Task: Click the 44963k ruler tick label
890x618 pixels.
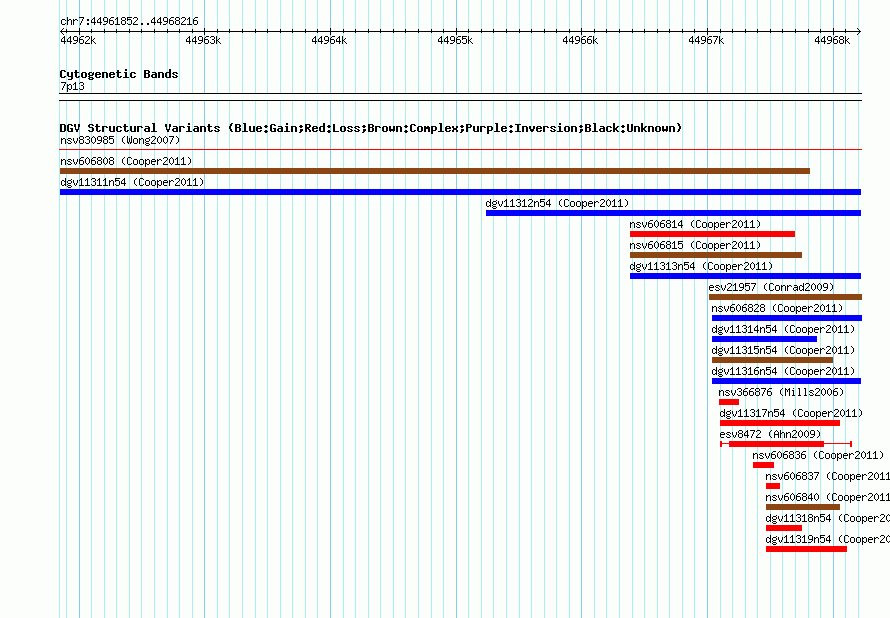Action: pos(203,40)
